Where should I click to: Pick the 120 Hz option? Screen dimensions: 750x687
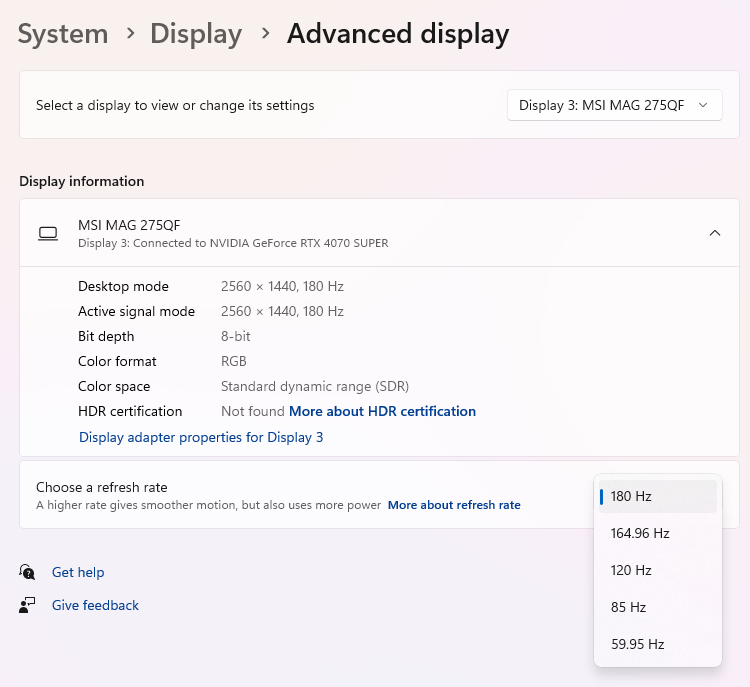657,570
